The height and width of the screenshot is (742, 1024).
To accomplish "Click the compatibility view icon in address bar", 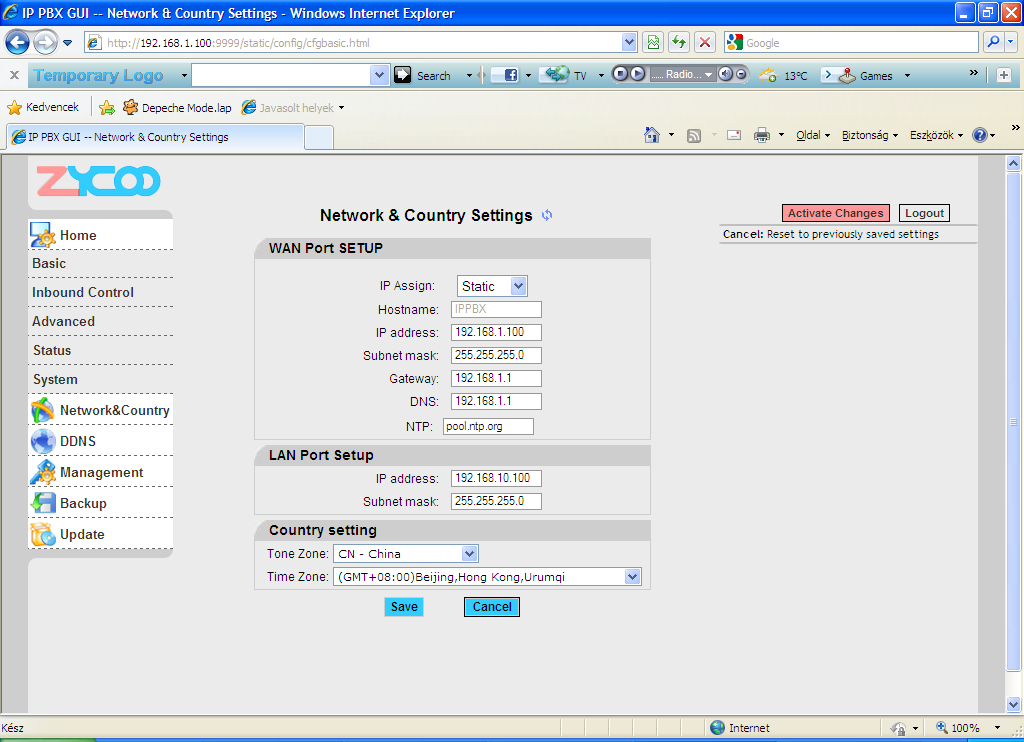I will coord(653,42).
